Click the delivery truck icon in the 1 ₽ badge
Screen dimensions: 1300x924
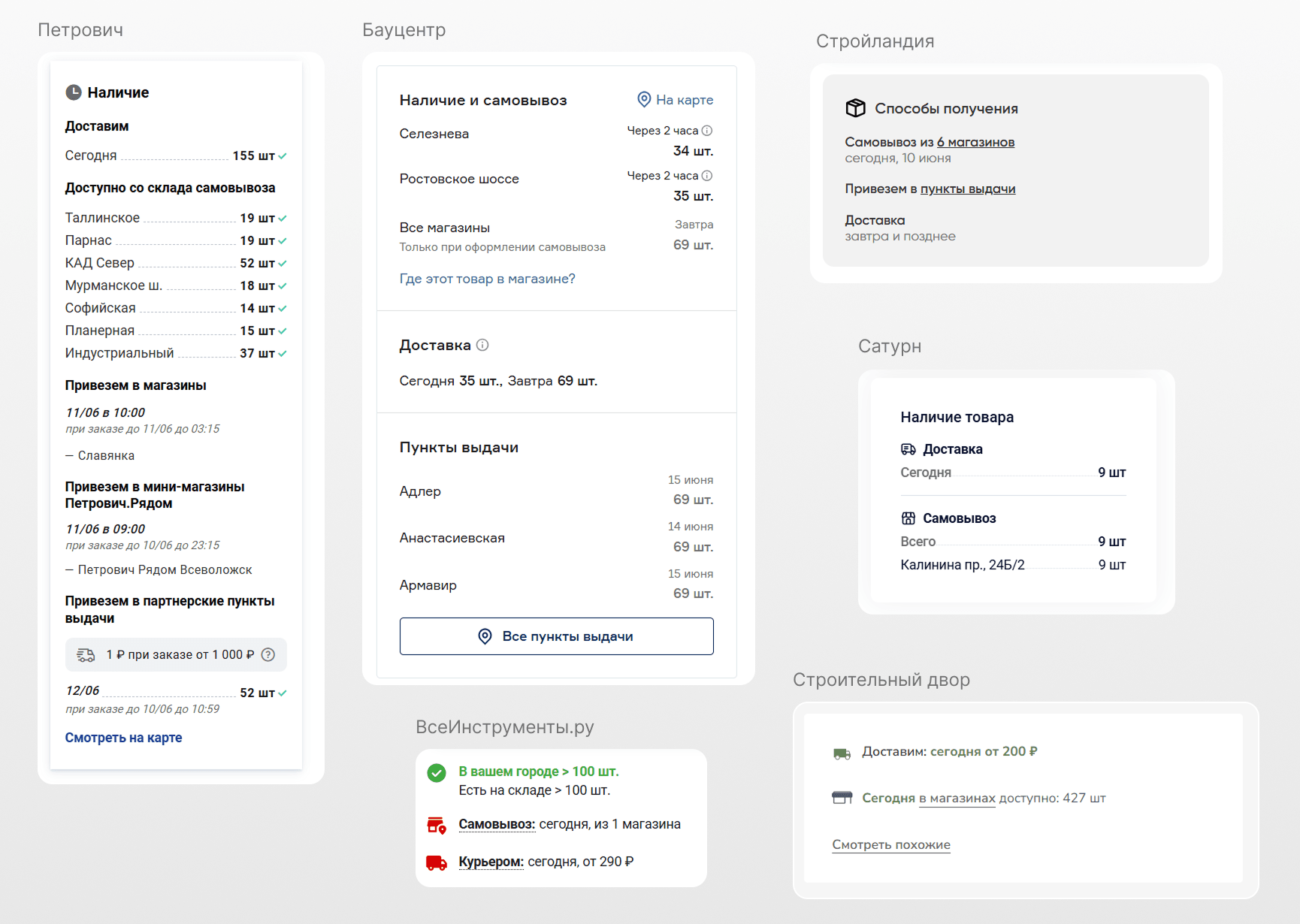[x=86, y=655]
